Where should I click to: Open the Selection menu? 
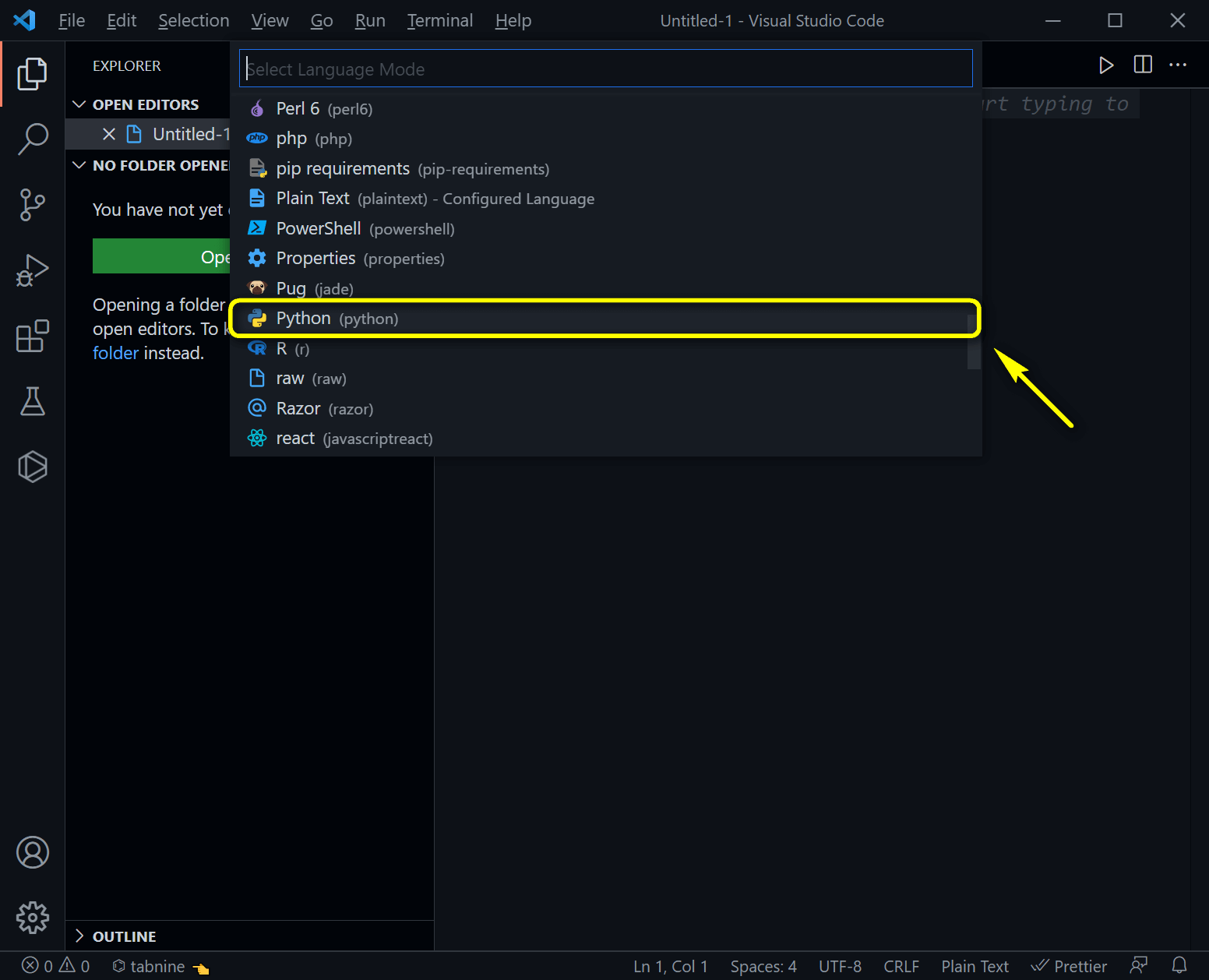click(194, 20)
